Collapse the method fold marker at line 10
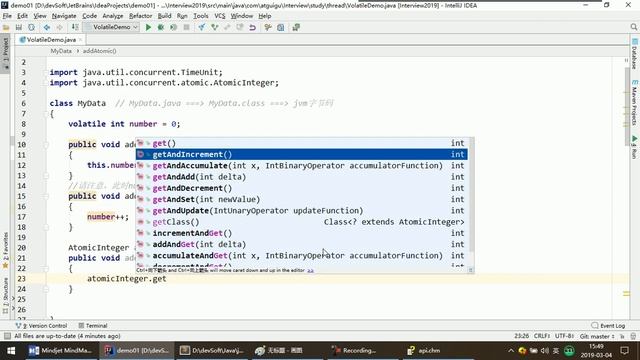This screenshot has height=360, width=640. 46,144
